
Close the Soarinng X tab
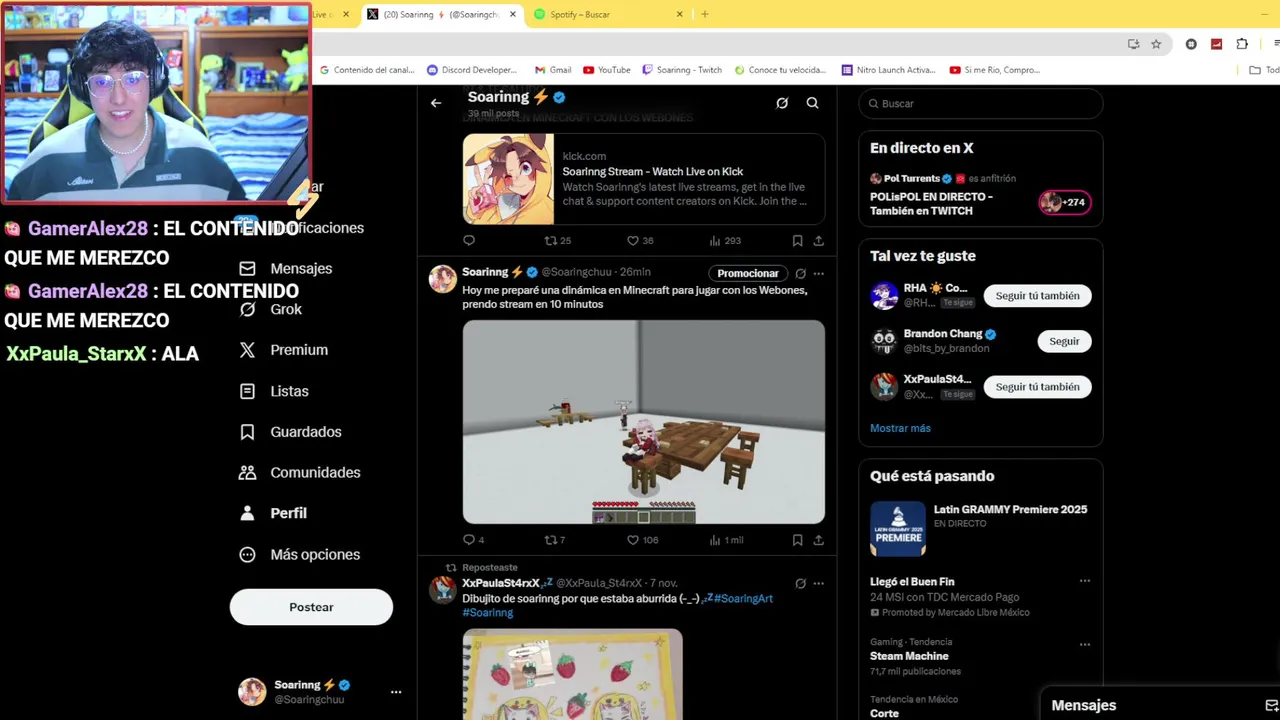click(x=513, y=14)
